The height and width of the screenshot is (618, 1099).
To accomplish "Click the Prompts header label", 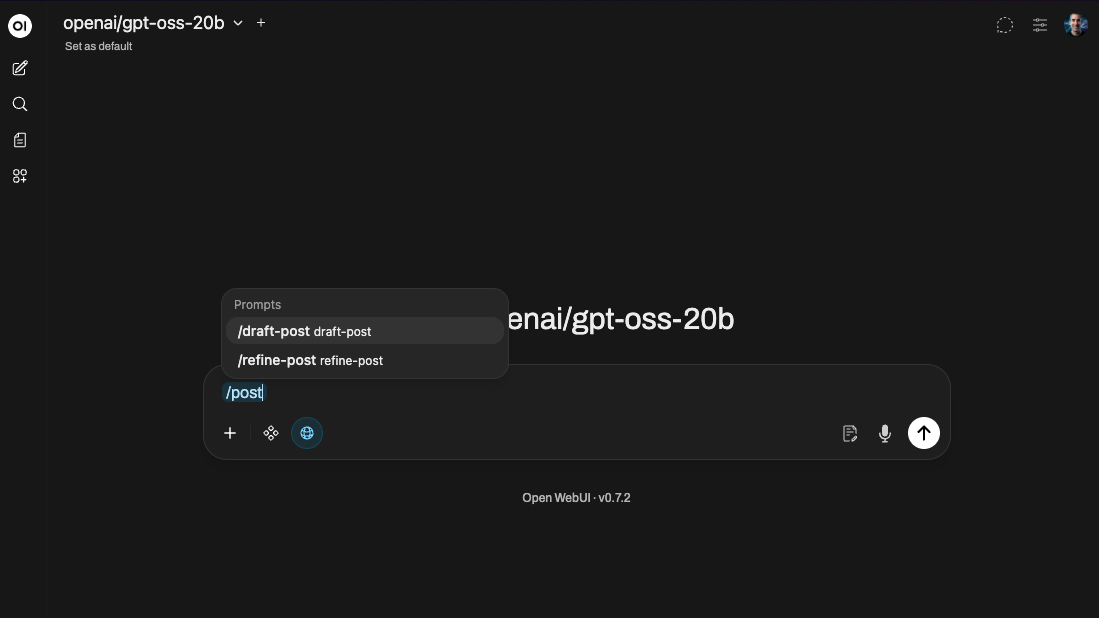I will 257,305.
